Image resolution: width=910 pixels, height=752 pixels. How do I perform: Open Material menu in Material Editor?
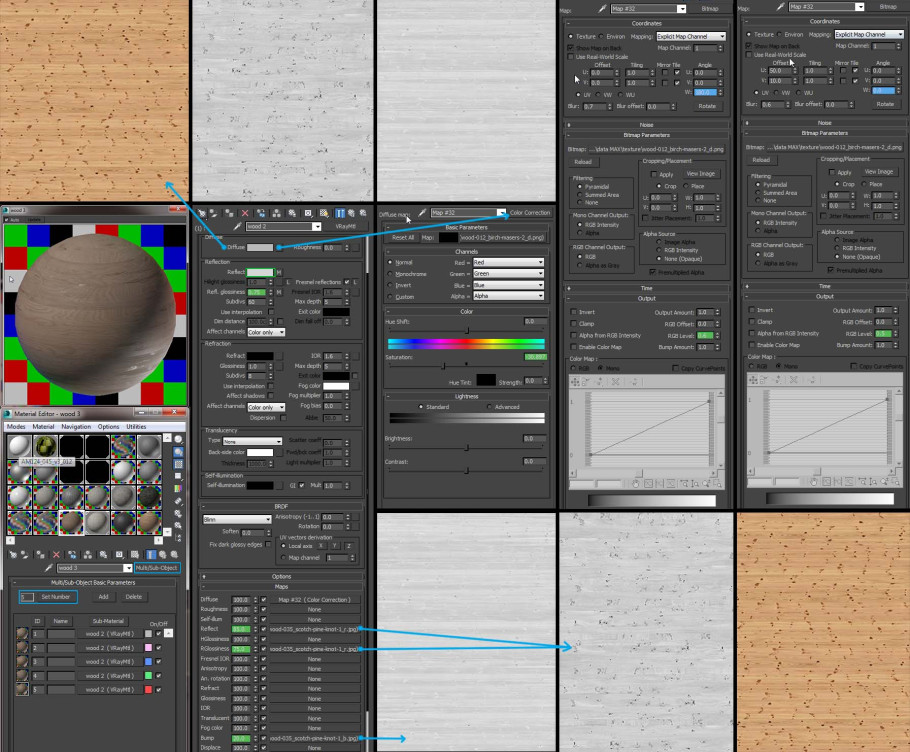[43, 426]
